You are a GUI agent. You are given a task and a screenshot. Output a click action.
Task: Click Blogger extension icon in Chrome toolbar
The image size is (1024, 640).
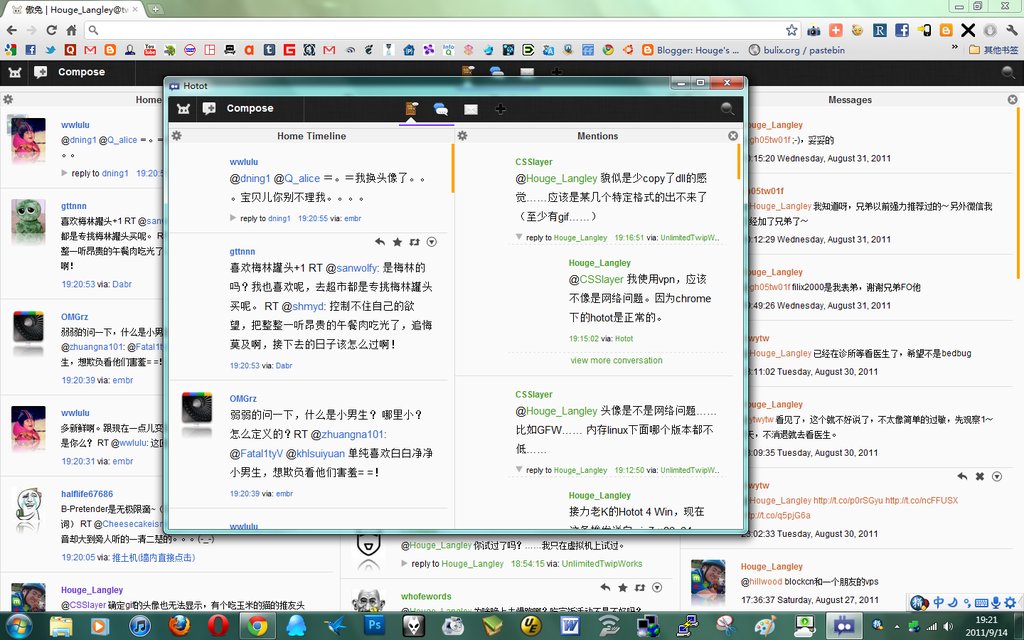point(946,30)
